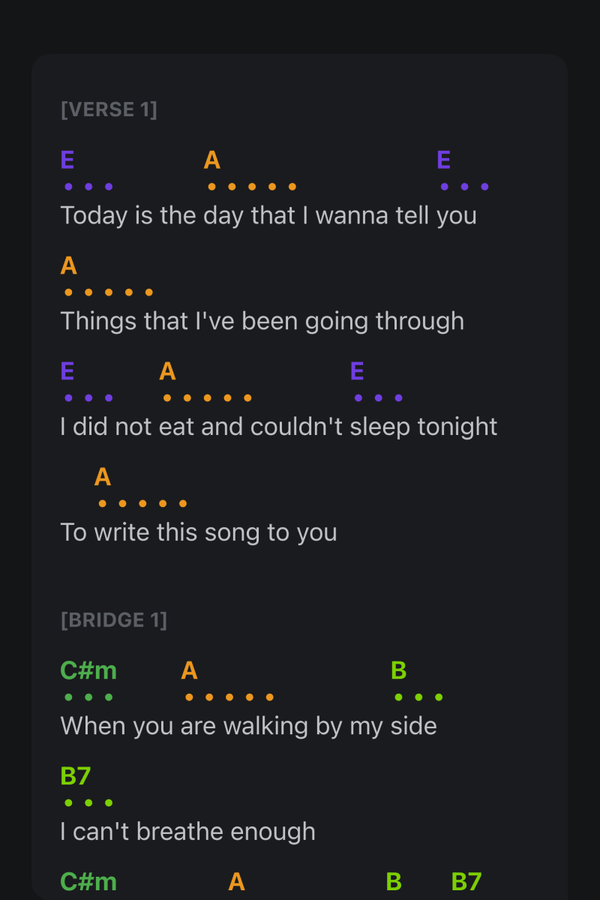The width and height of the screenshot is (600, 900).
Task: Tap the E chord above "I did"
Action: (x=67, y=372)
